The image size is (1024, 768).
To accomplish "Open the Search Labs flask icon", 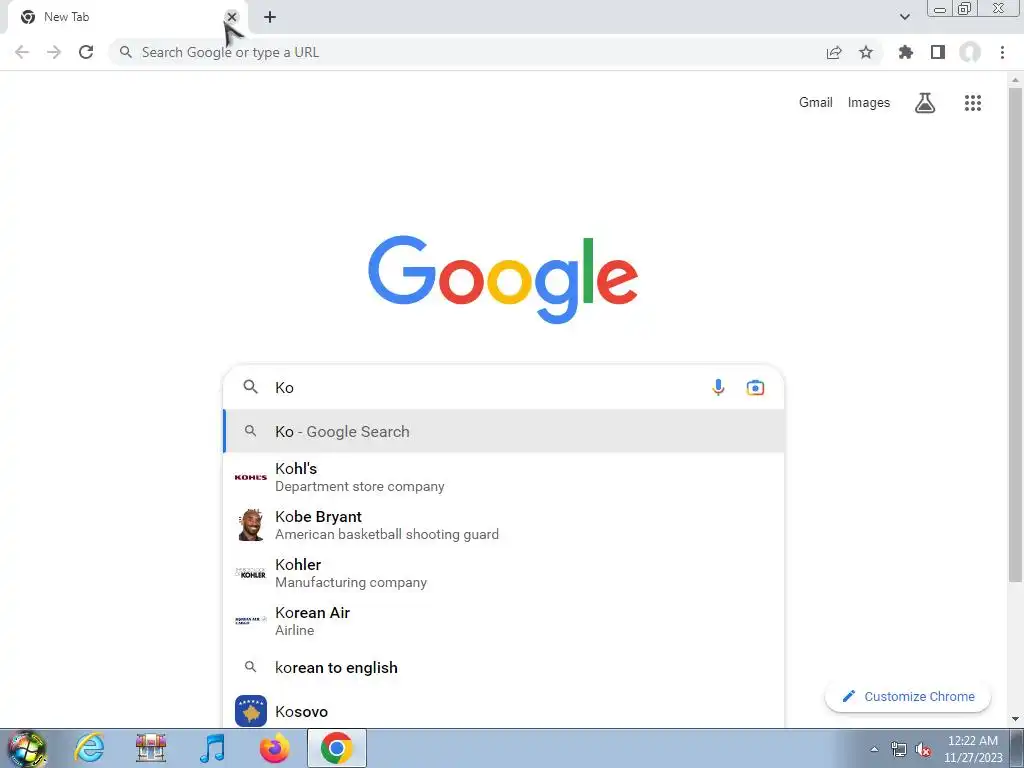I will 925,103.
